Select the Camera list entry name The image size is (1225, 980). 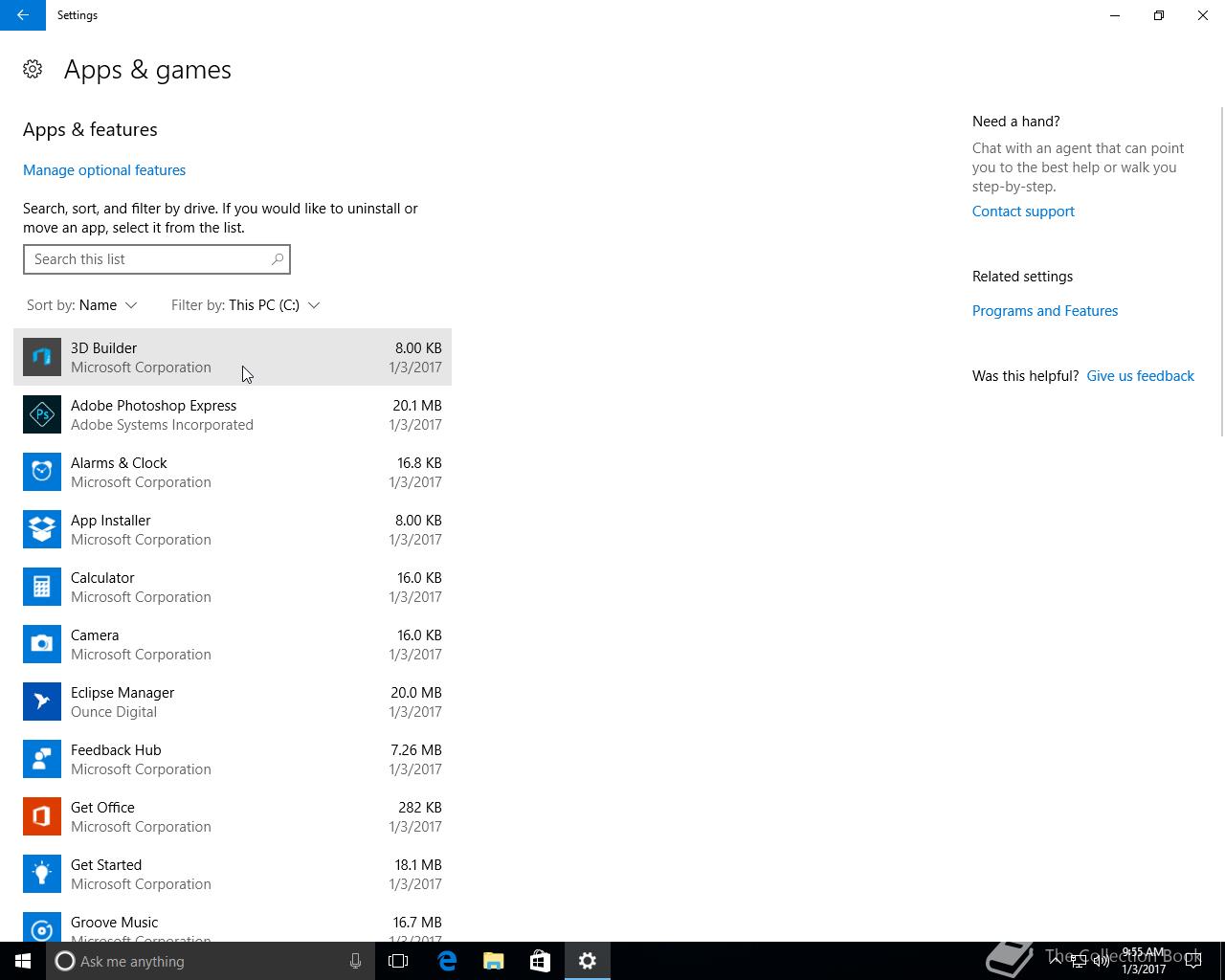point(95,635)
